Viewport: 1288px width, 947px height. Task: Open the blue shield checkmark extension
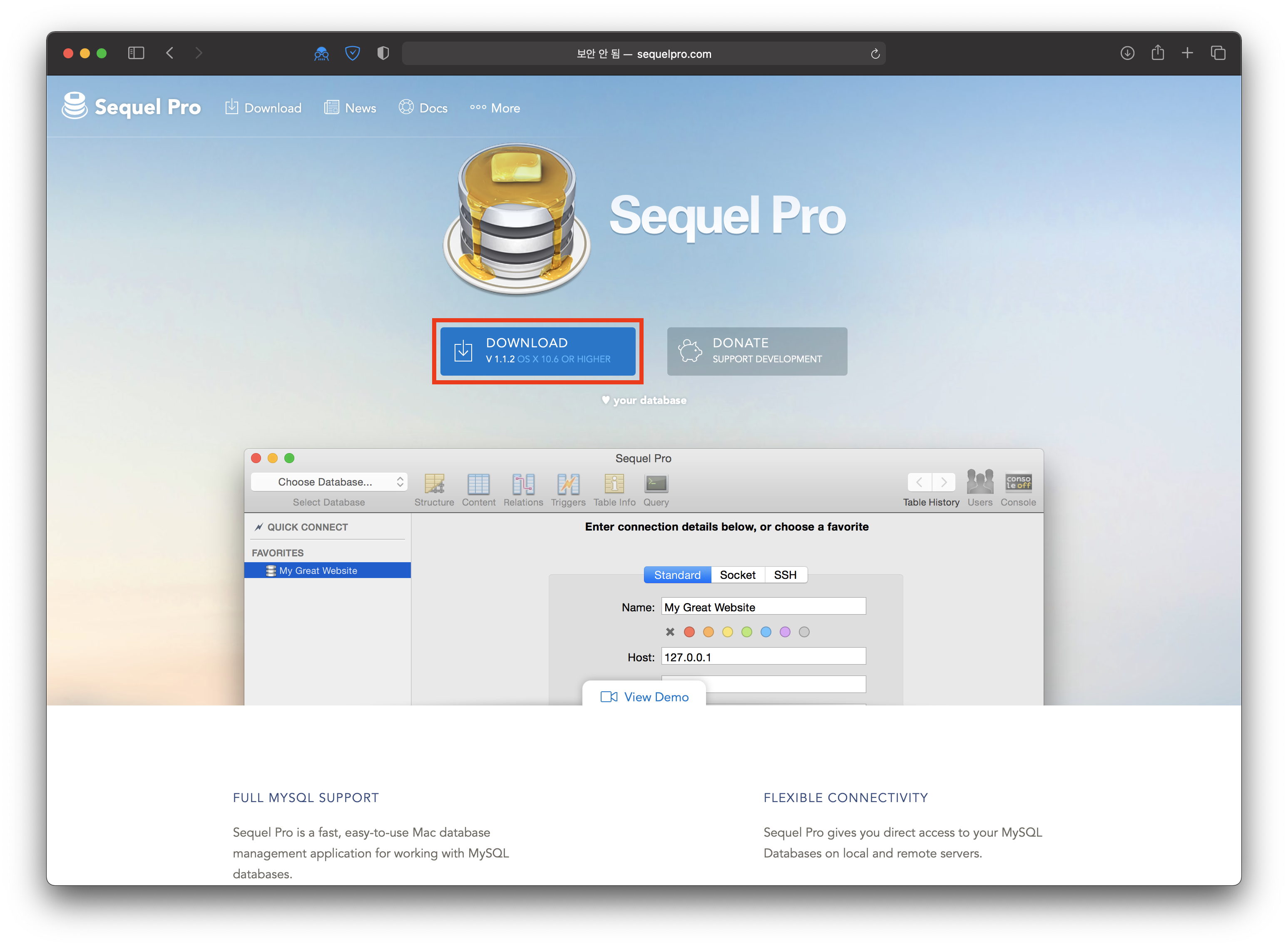coord(352,53)
